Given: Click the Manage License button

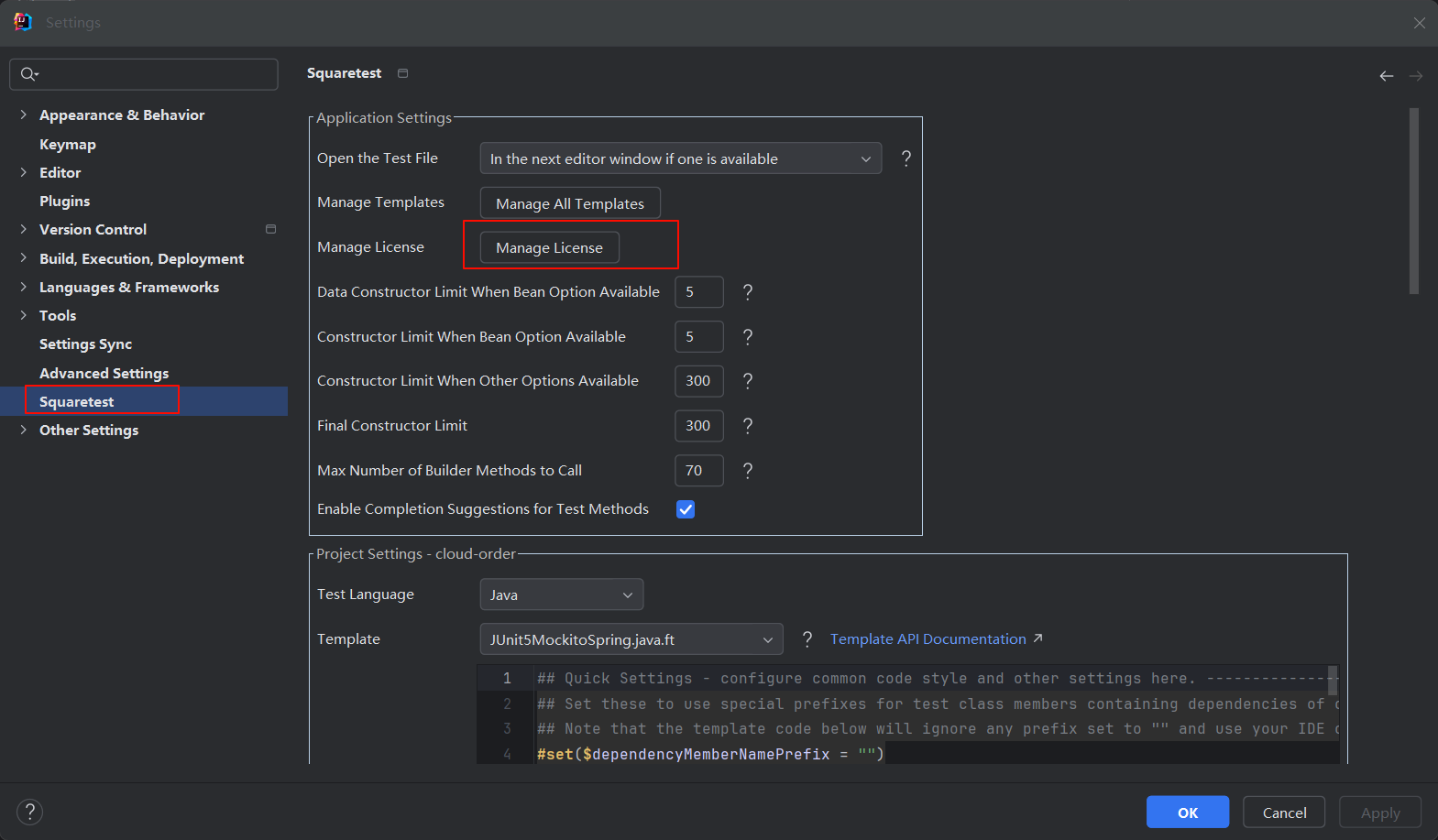Looking at the screenshot, I should click(x=550, y=247).
